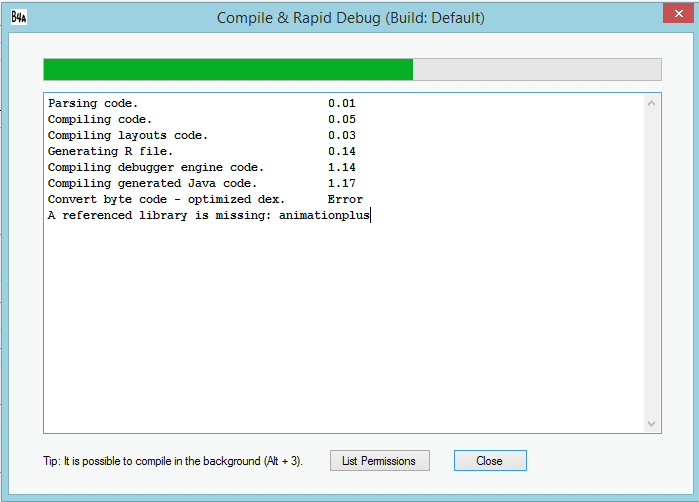Open the List Permissions dialog

tap(379, 461)
